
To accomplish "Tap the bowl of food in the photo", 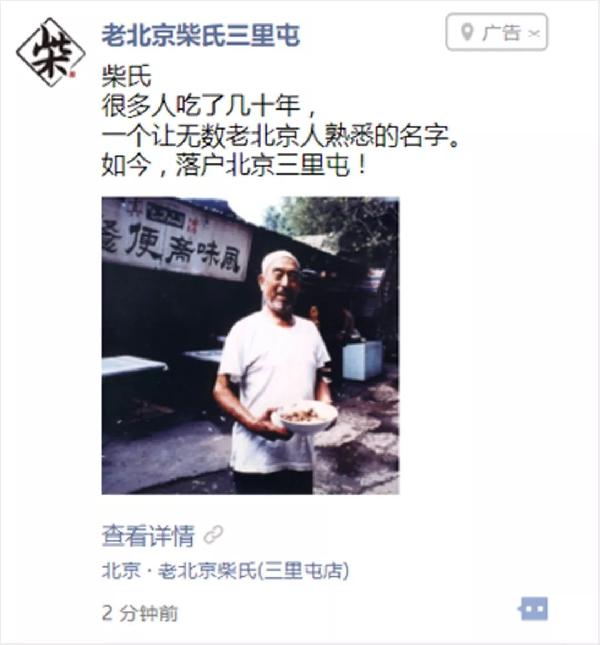I will (x=305, y=417).
